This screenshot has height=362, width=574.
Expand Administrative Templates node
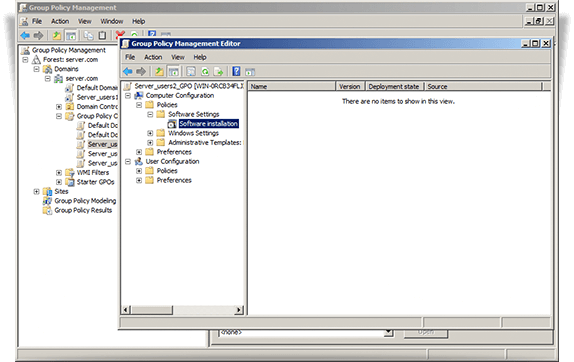(150, 143)
